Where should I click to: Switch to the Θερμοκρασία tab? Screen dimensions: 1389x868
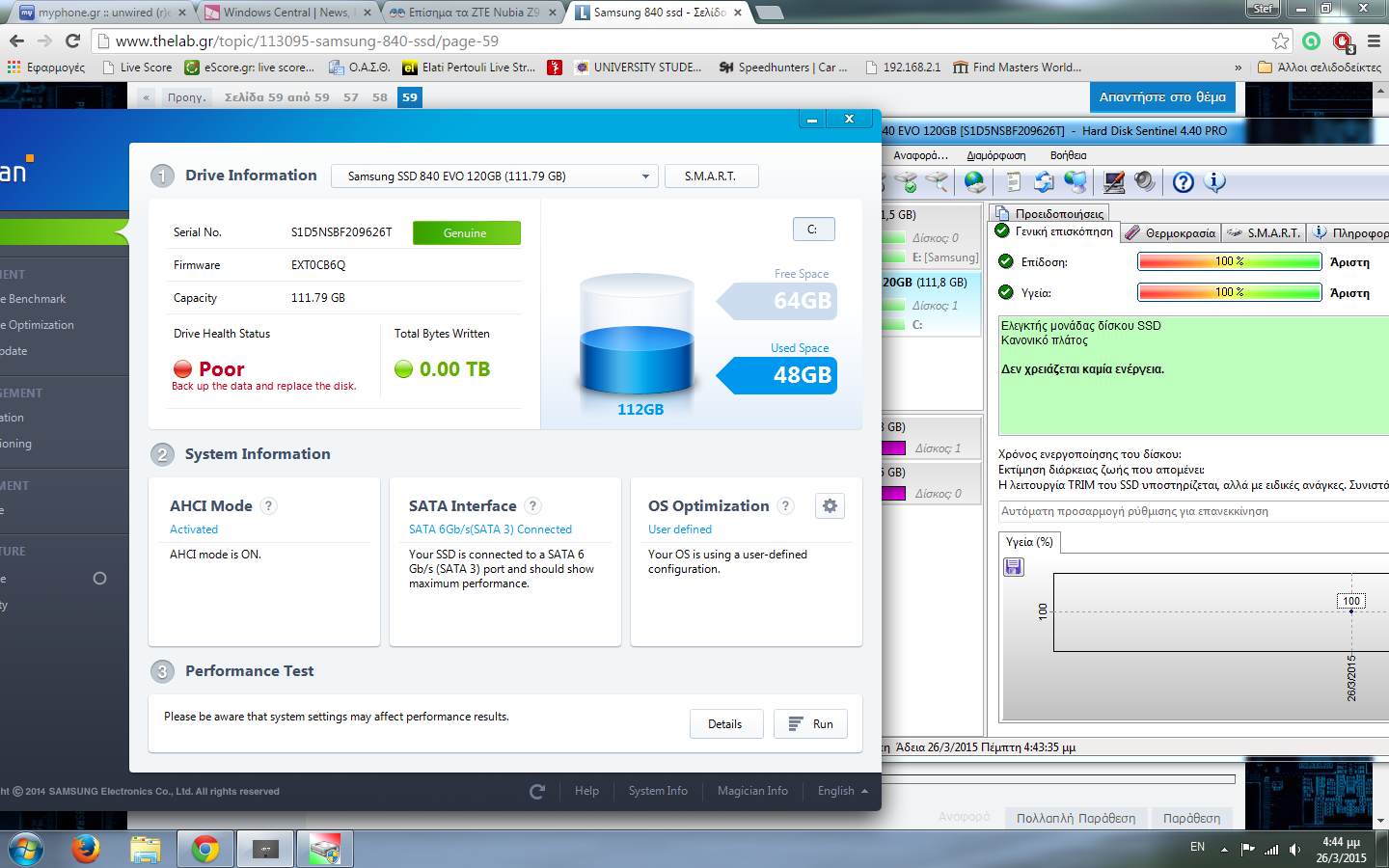pyautogui.click(x=1171, y=232)
